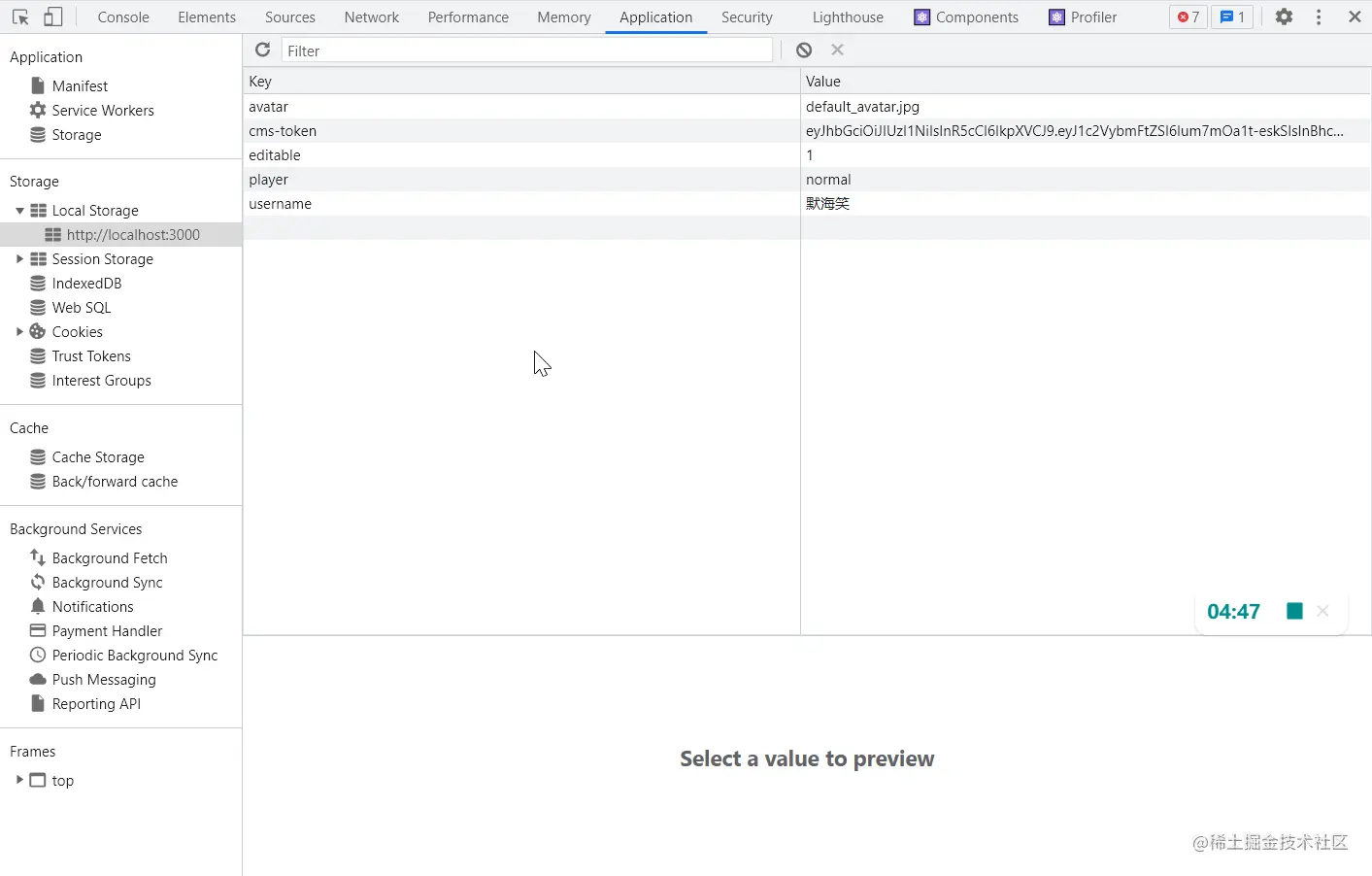Open the React Profiler tab
This screenshot has width=1372, height=876.
coord(1083,17)
